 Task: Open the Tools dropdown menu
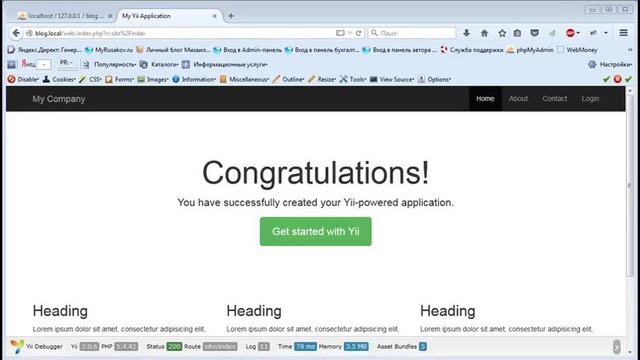[x=353, y=79]
